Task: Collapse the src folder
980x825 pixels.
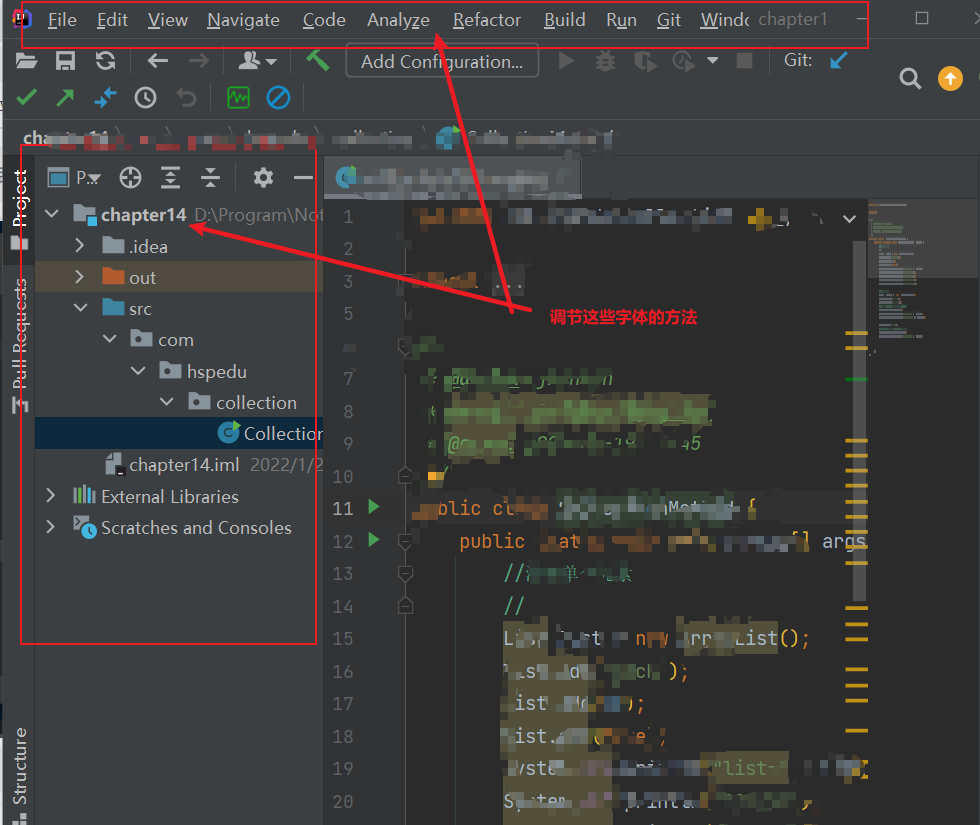Action: [x=81, y=308]
